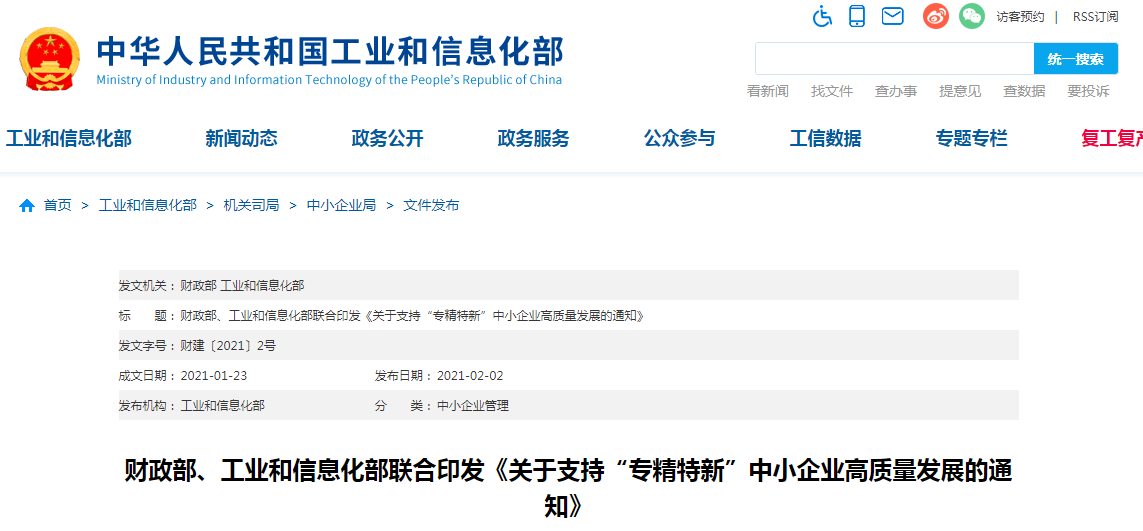
Task: Select 政务服务 in main navigation
Action: pos(533,139)
